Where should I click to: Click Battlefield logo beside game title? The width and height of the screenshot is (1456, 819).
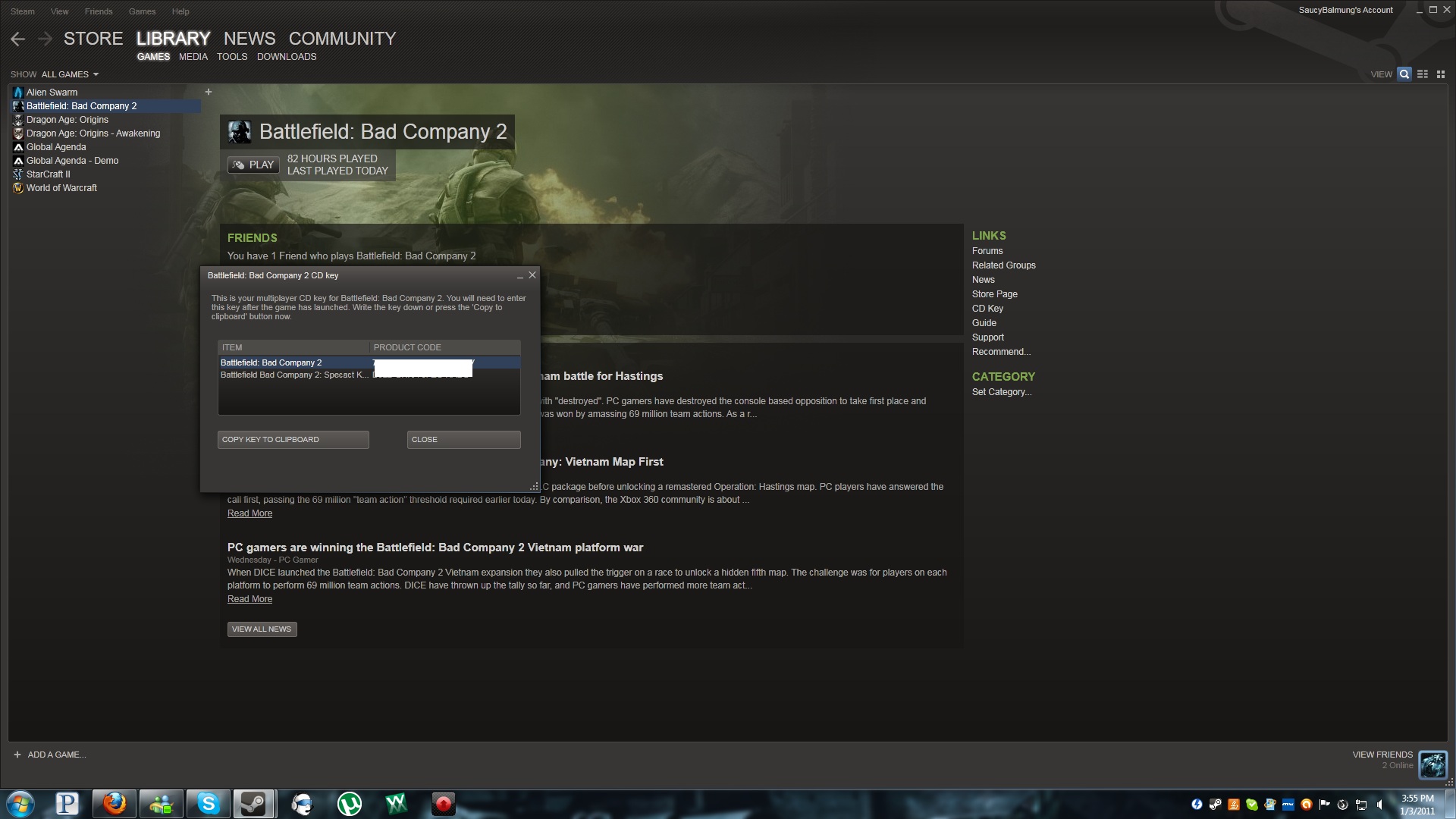pos(240,132)
